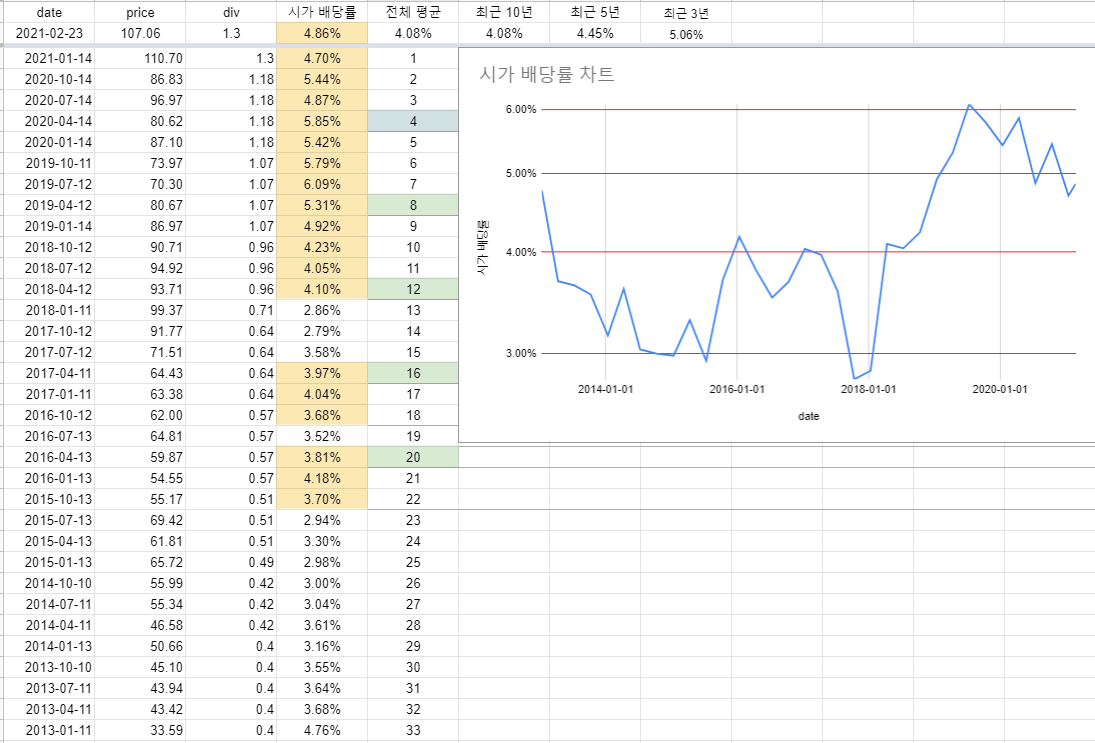Click the date cell 2021-02-23

[x=49, y=34]
